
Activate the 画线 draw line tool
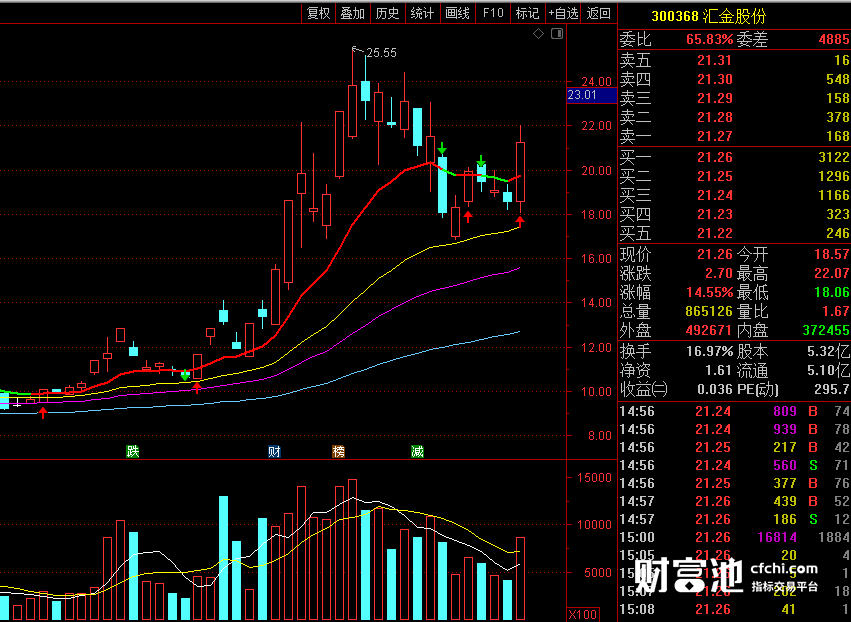point(458,13)
